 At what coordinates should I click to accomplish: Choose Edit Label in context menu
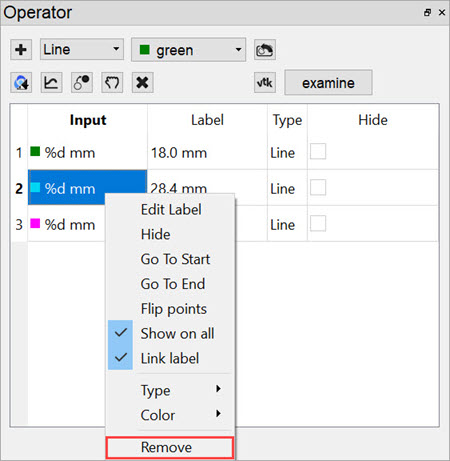[171, 210]
